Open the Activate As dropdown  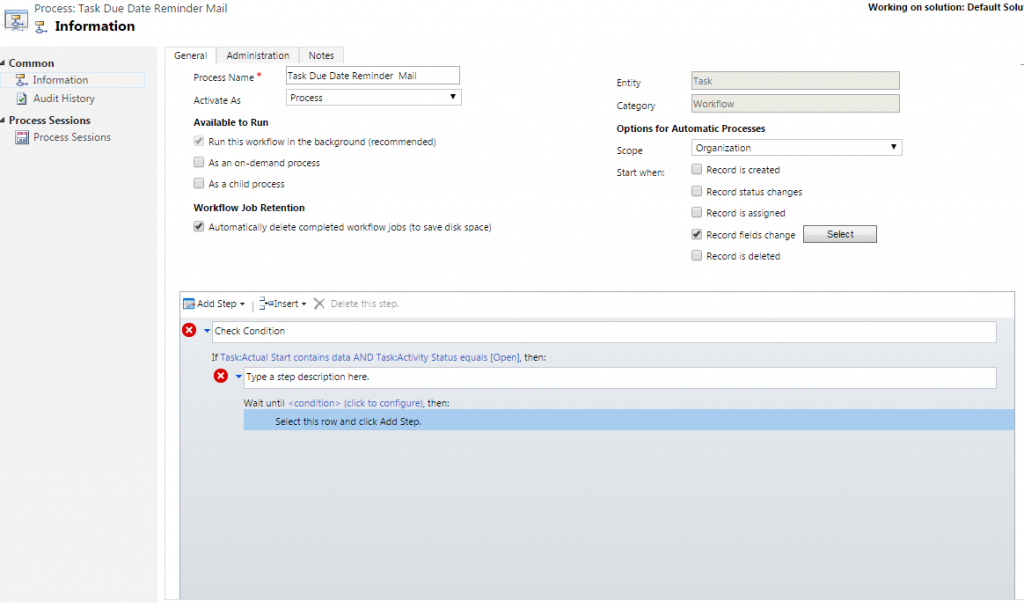pyautogui.click(x=374, y=97)
